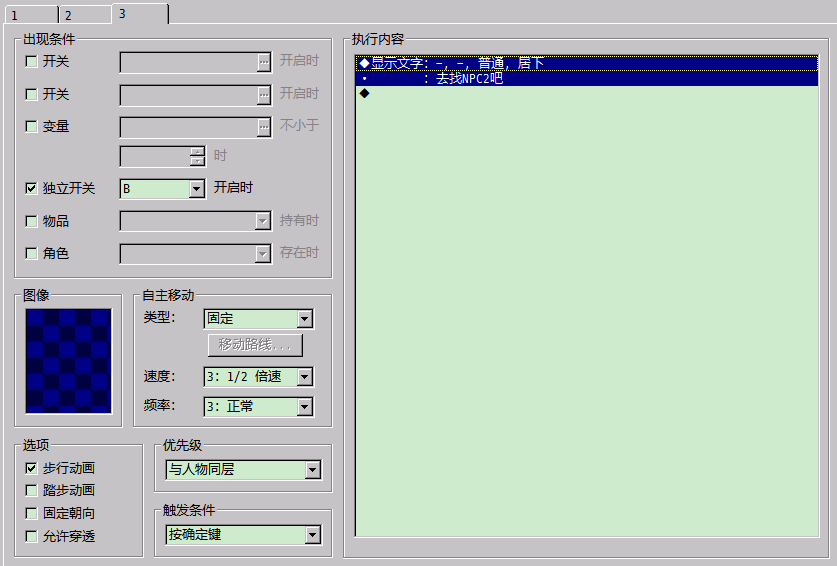Enable the second 开关 condition checkbox

pyautogui.click(x=31, y=95)
